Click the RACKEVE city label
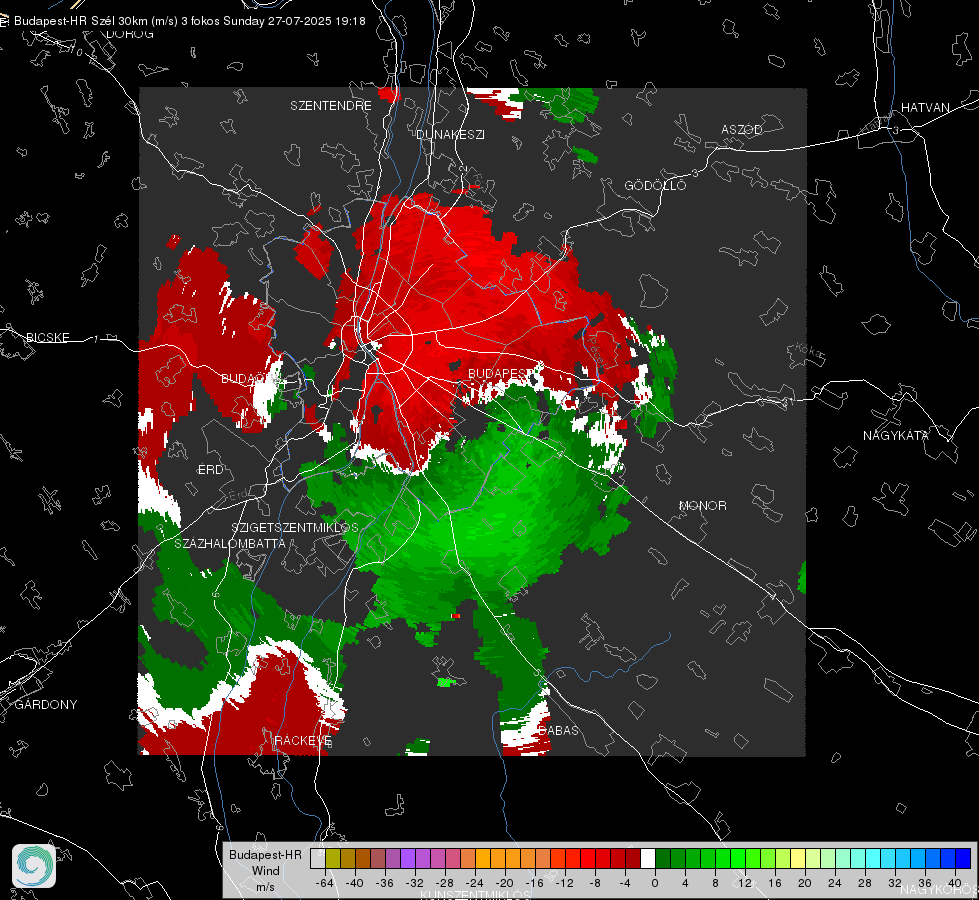 click(x=303, y=740)
